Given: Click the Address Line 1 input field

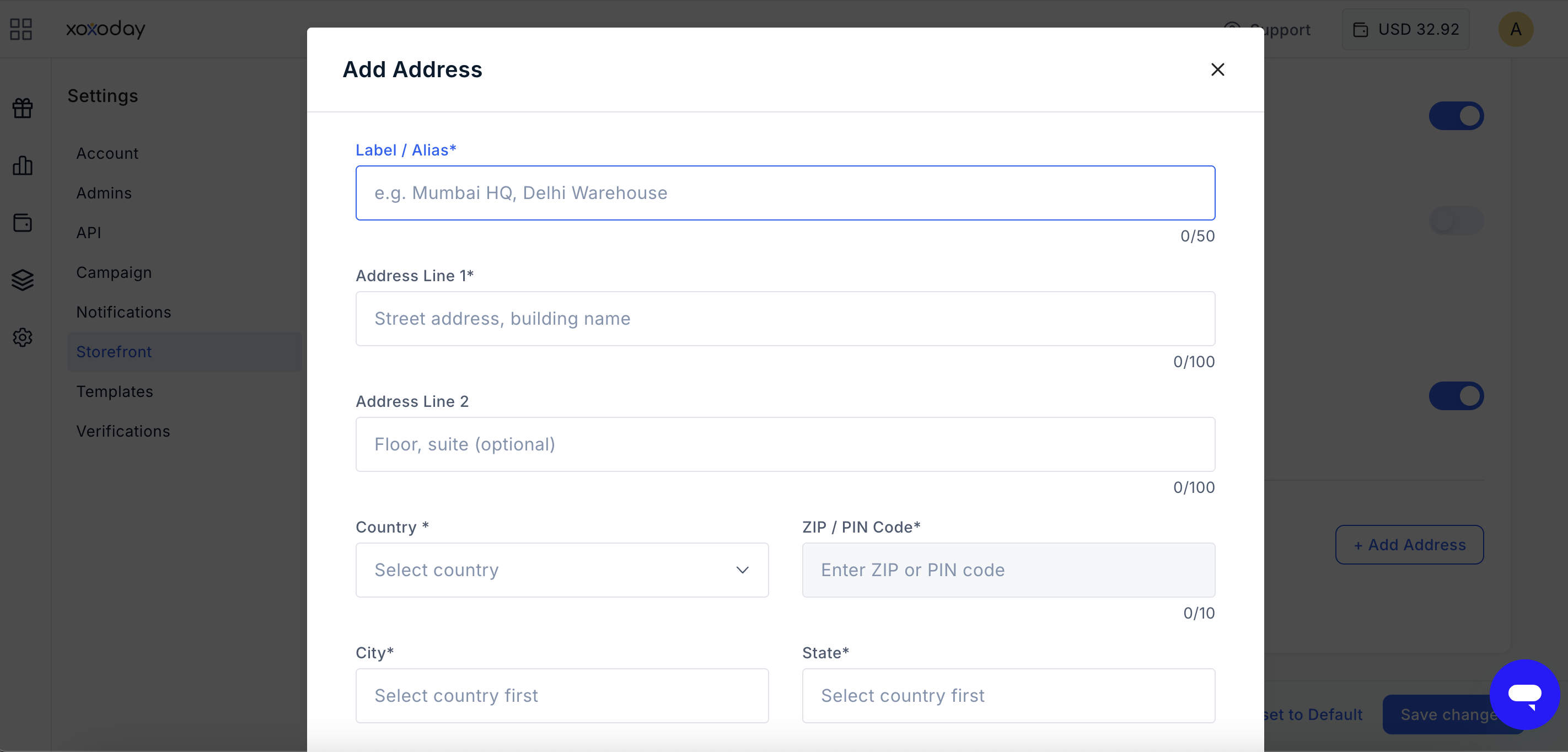Looking at the screenshot, I should 785,319.
